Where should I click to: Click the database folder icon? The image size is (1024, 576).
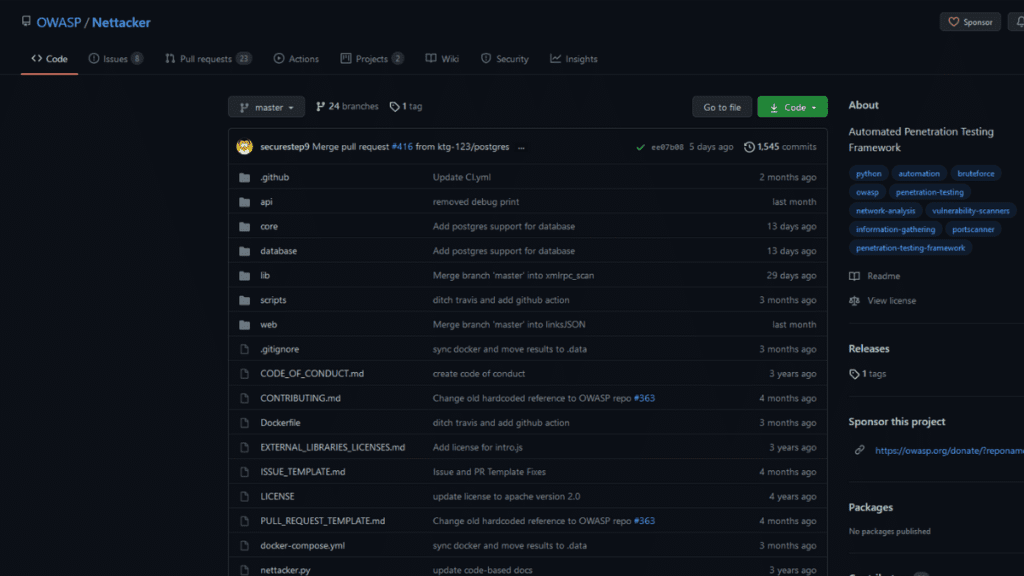point(244,251)
